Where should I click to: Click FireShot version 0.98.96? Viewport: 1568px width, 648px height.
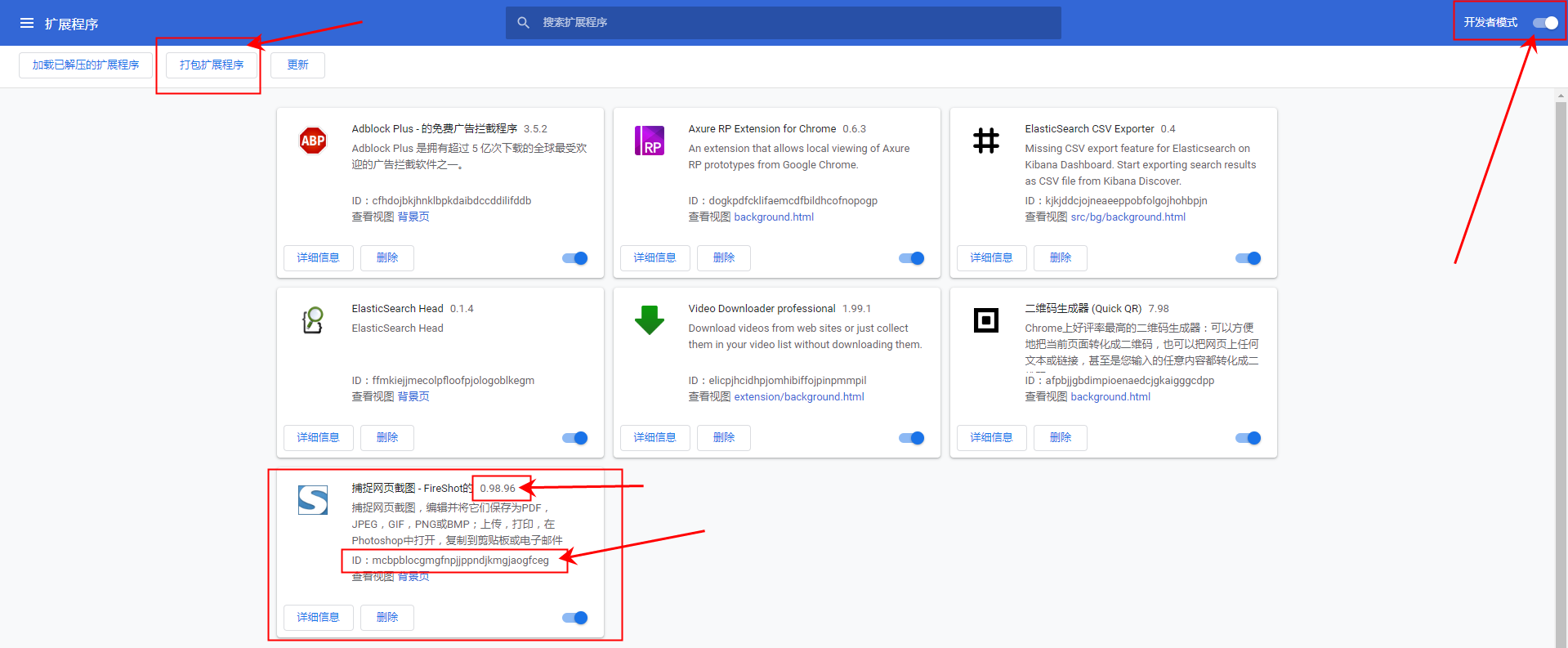[498, 489]
